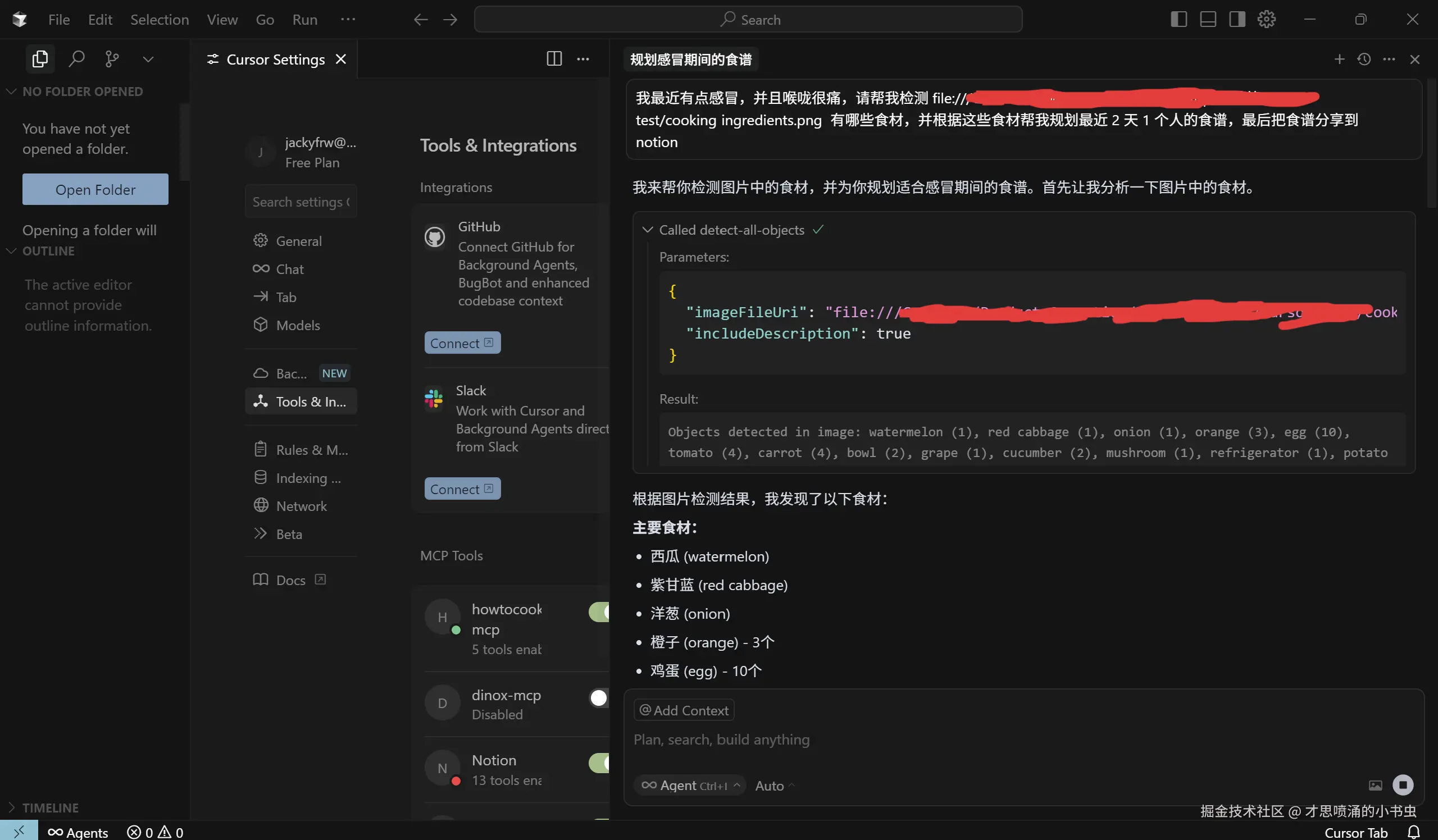The image size is (1438, 840).
Task: Select Models in settings sidebar
Action: [x=297, y=325]
